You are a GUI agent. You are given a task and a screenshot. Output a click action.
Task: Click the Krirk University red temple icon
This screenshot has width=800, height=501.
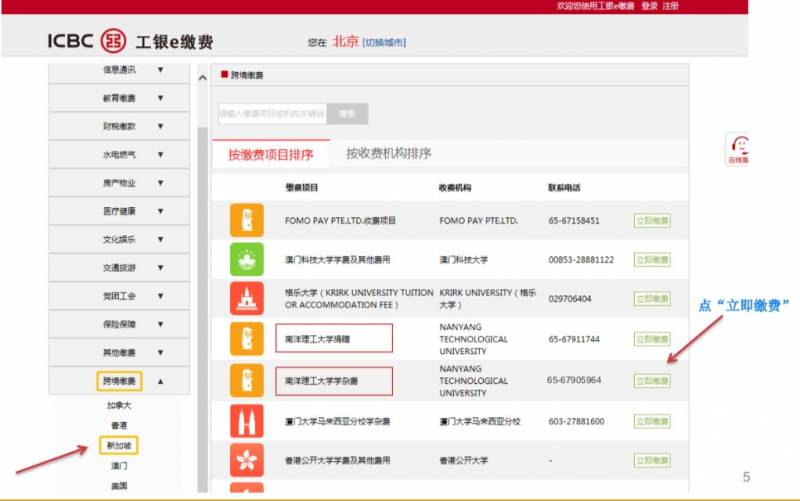click(247, 298)
